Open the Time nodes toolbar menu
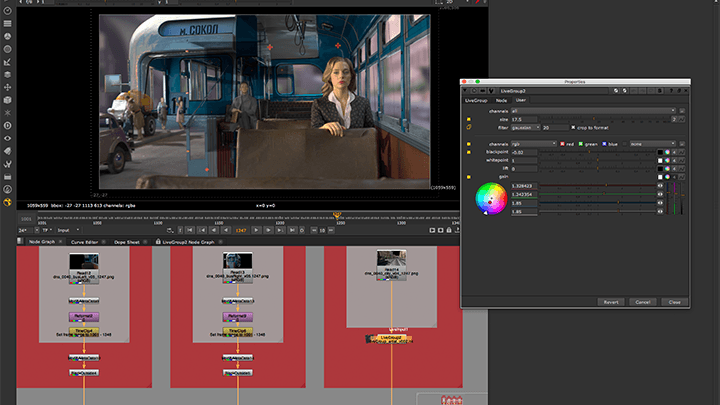This screenshot has width=720, height=405. click(7, 11)
